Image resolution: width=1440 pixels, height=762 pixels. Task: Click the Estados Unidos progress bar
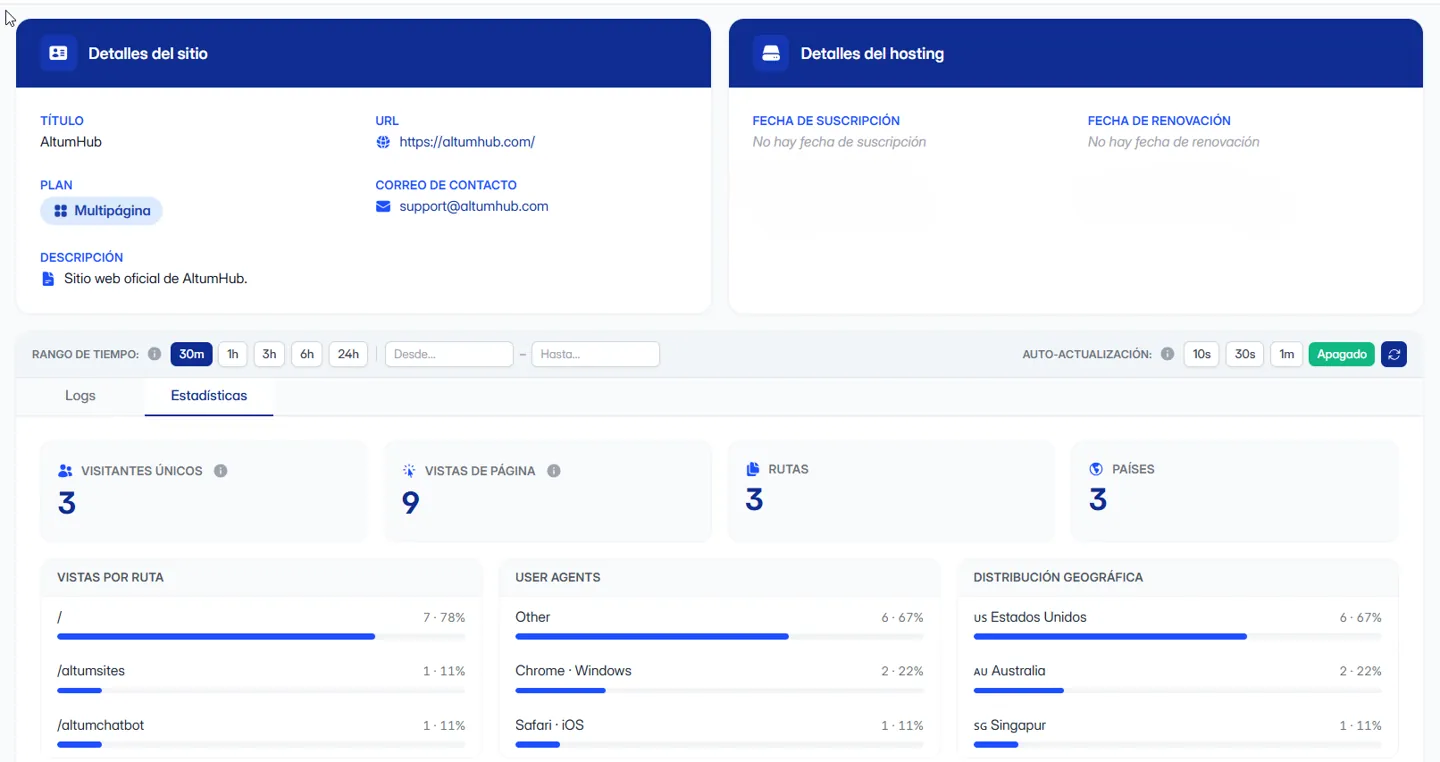[1178, 636]
